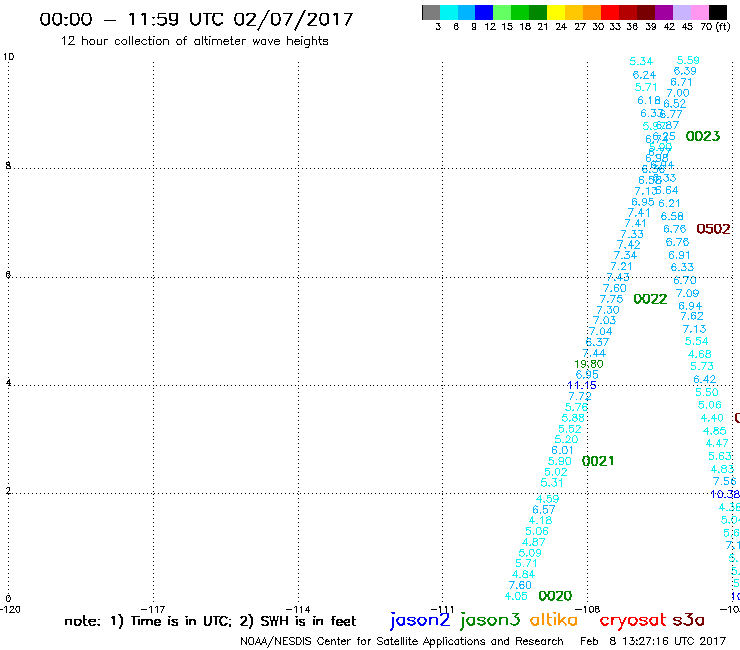Click the 7.09 wave height value
Screen dimensions: 740x650
687,294
